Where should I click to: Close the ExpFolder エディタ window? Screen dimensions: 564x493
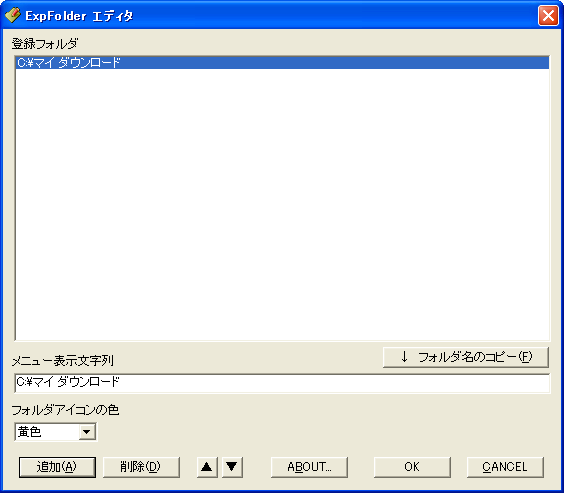coord(548,16)
